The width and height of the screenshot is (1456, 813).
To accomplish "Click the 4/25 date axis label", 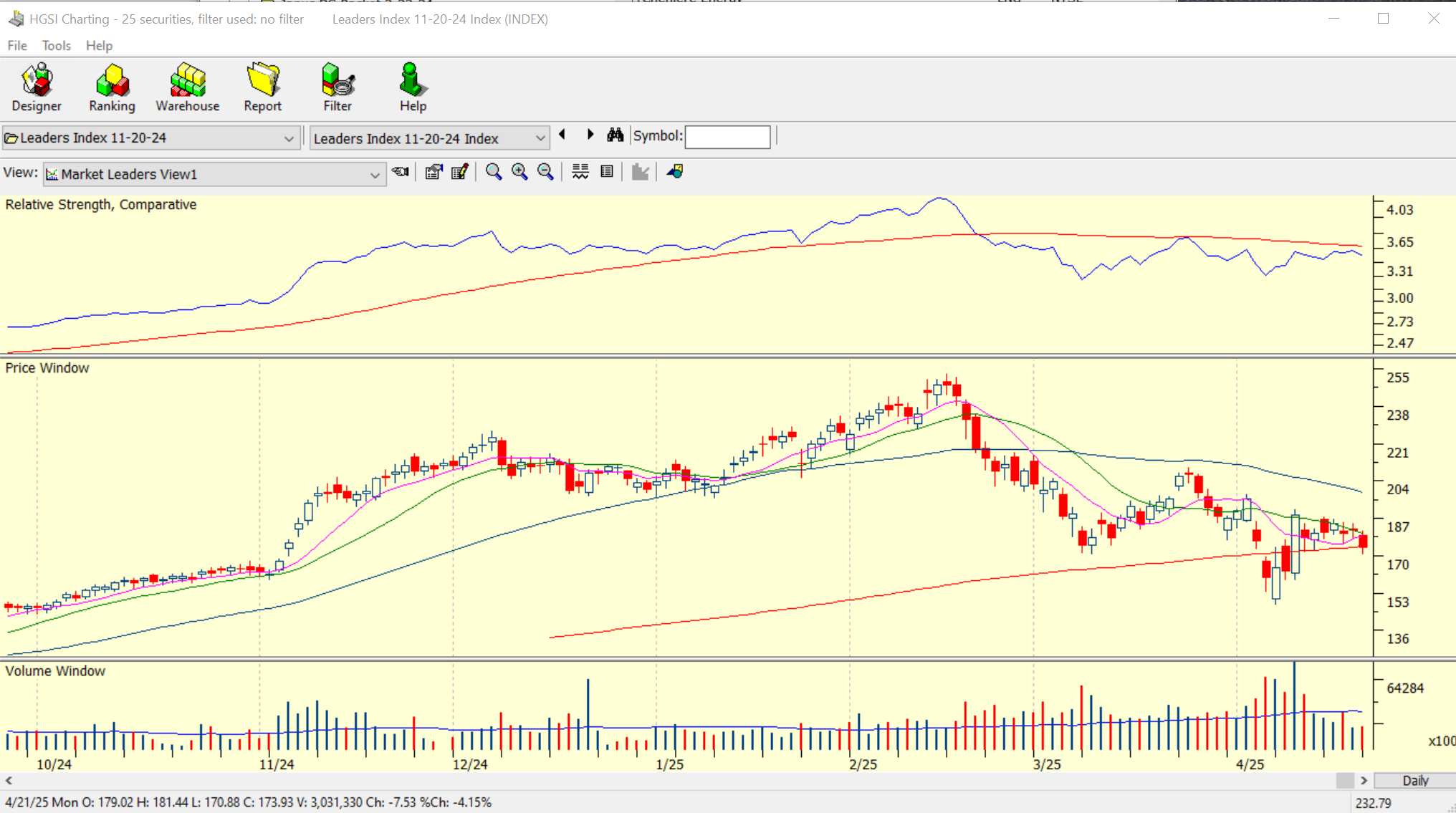I will tap(1250, 764).
